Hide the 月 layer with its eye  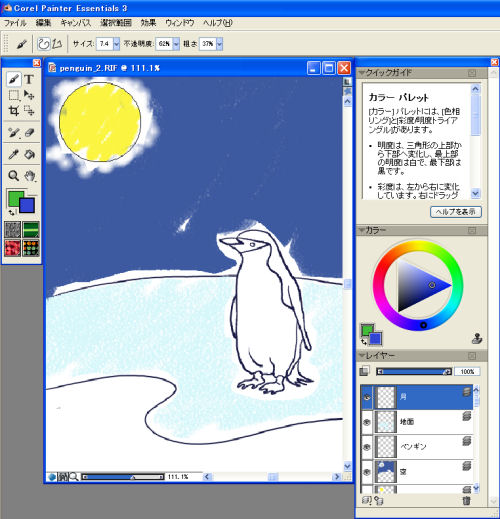367,397
